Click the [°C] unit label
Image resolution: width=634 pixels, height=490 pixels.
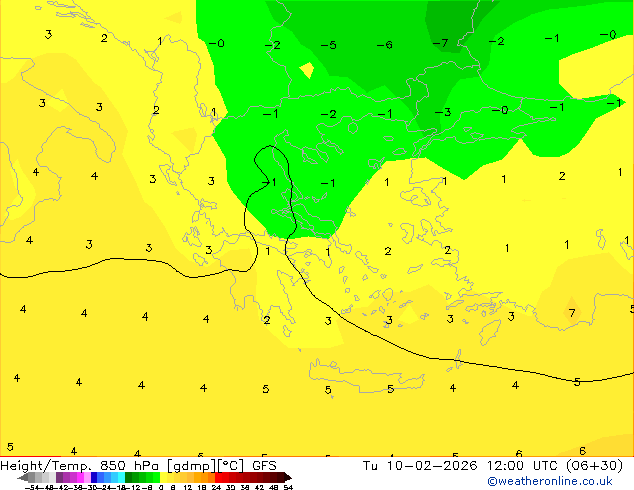(x=231, y=466)
